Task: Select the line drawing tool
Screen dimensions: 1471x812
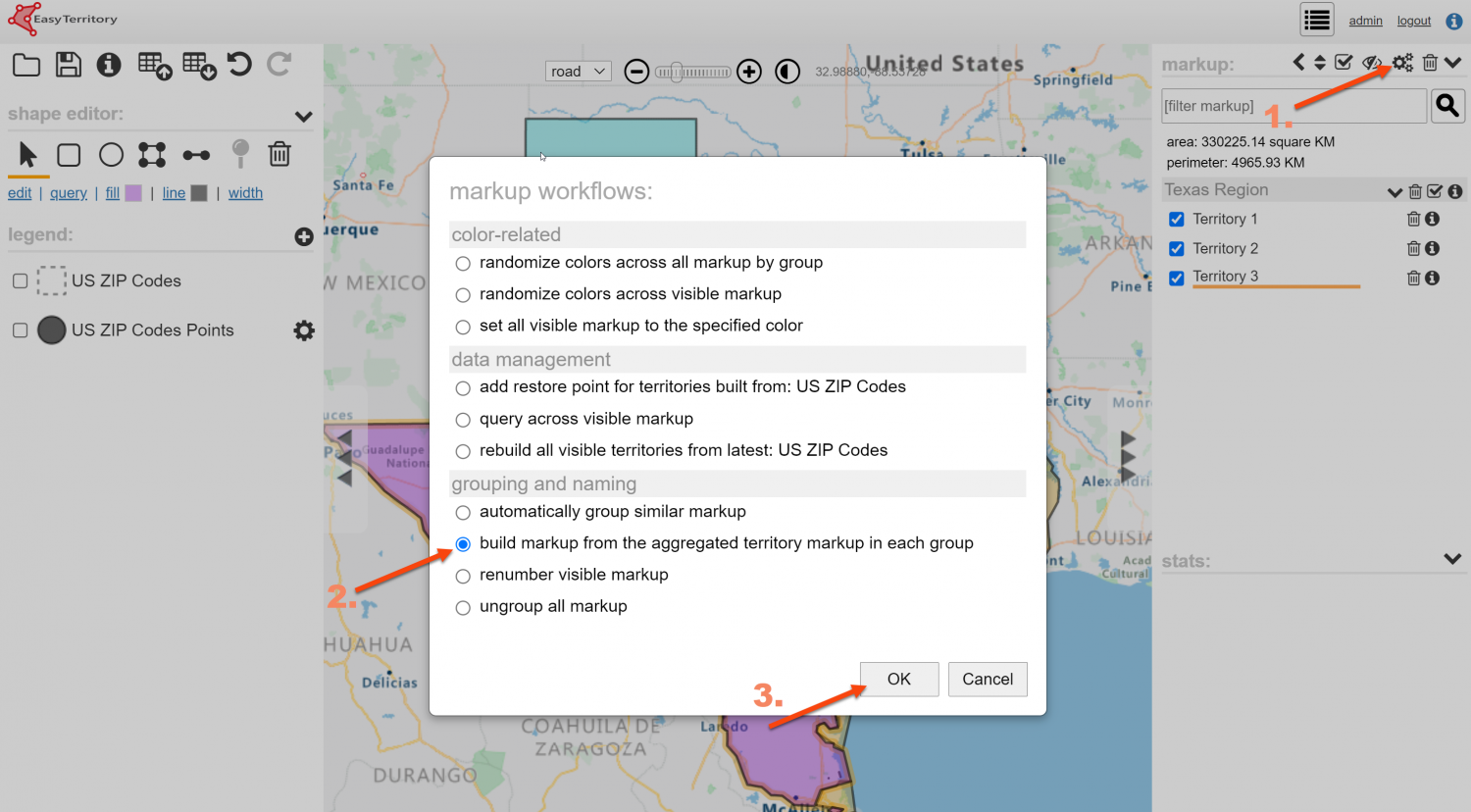Action: [x=196, y=154]
